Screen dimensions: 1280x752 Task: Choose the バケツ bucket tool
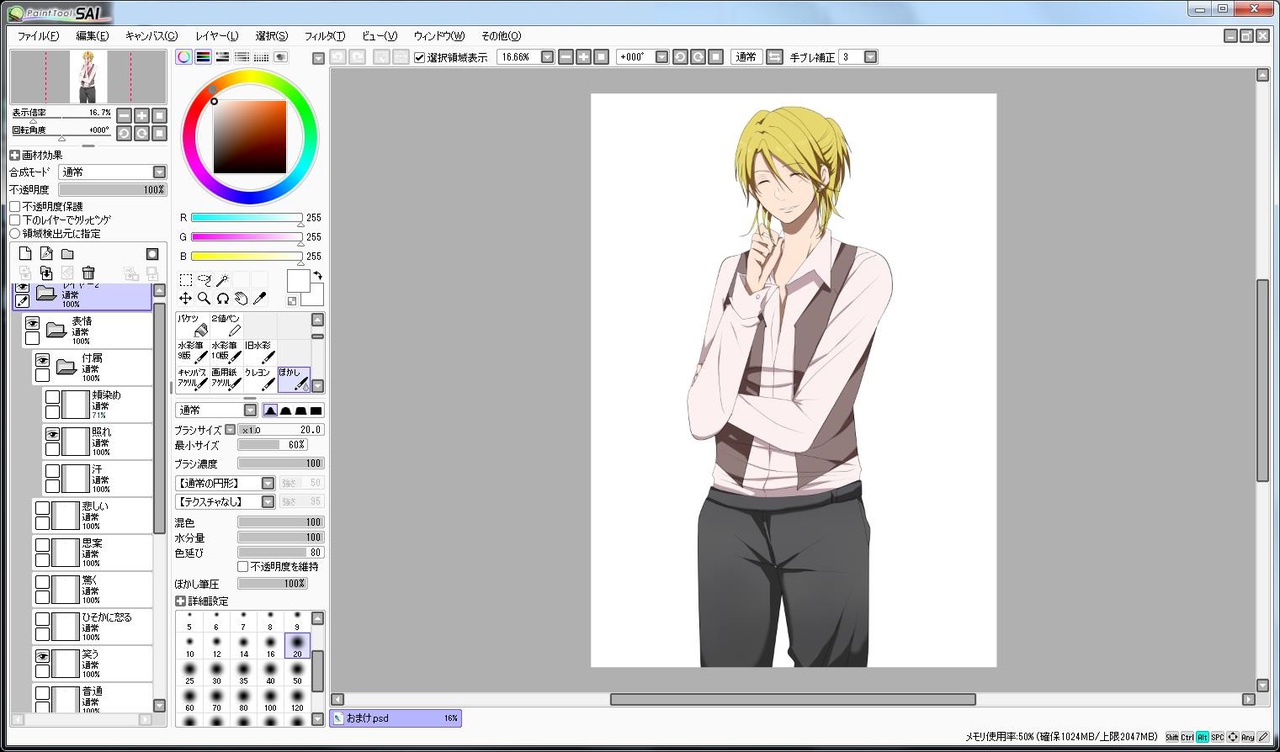192,325
